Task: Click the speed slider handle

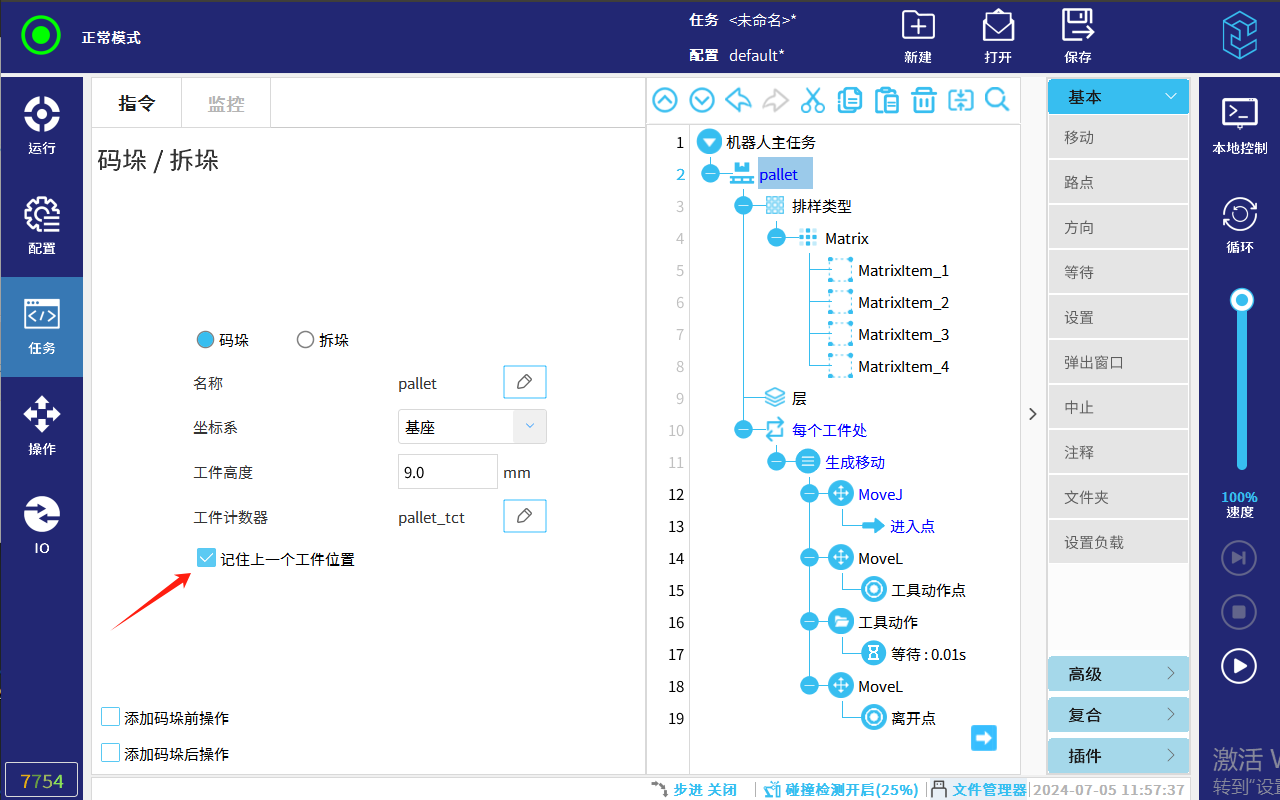Action: click(x=1242, y=300)
